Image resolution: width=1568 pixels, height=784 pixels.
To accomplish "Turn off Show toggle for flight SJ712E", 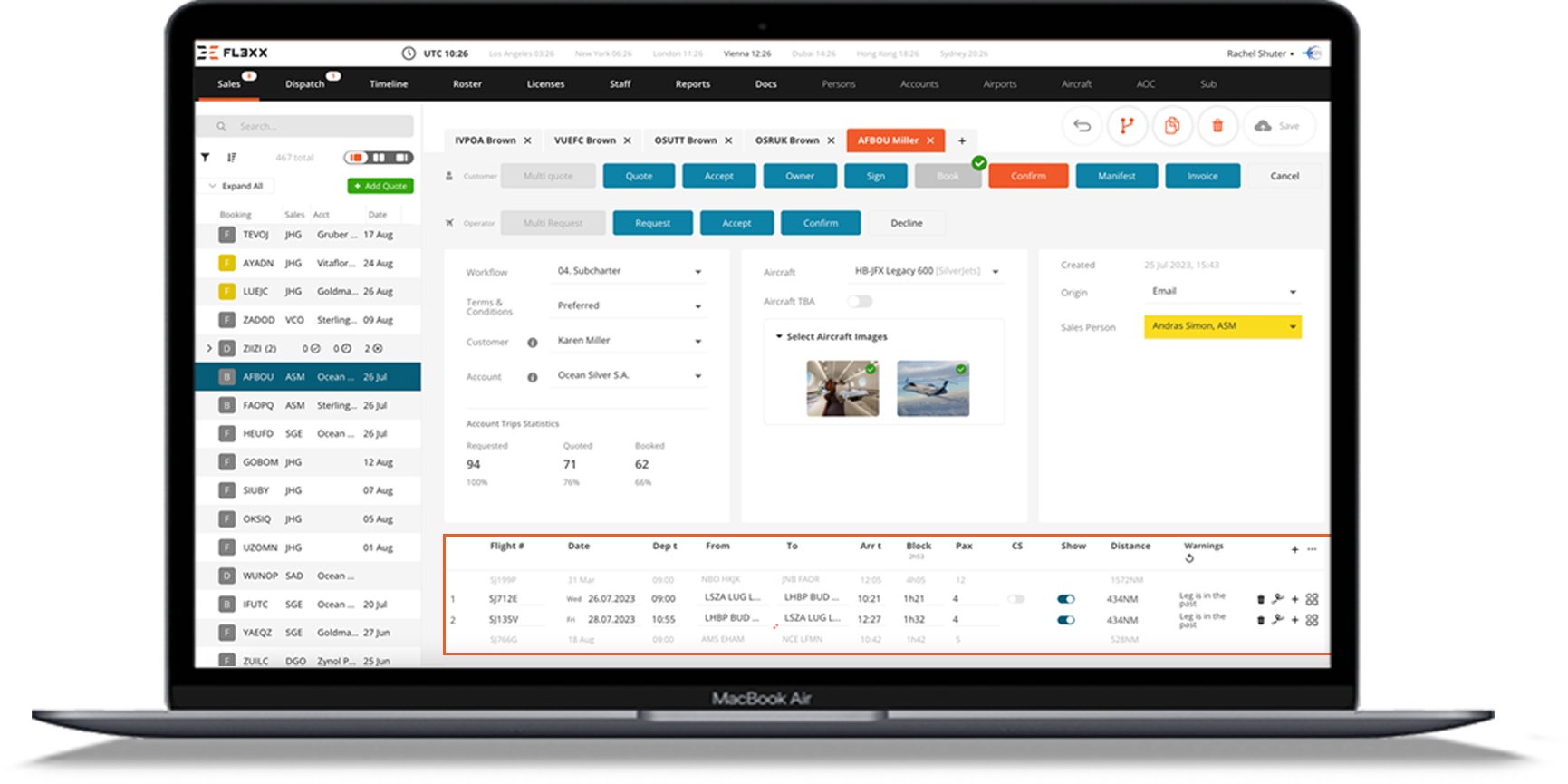I will click(1066, 599).
